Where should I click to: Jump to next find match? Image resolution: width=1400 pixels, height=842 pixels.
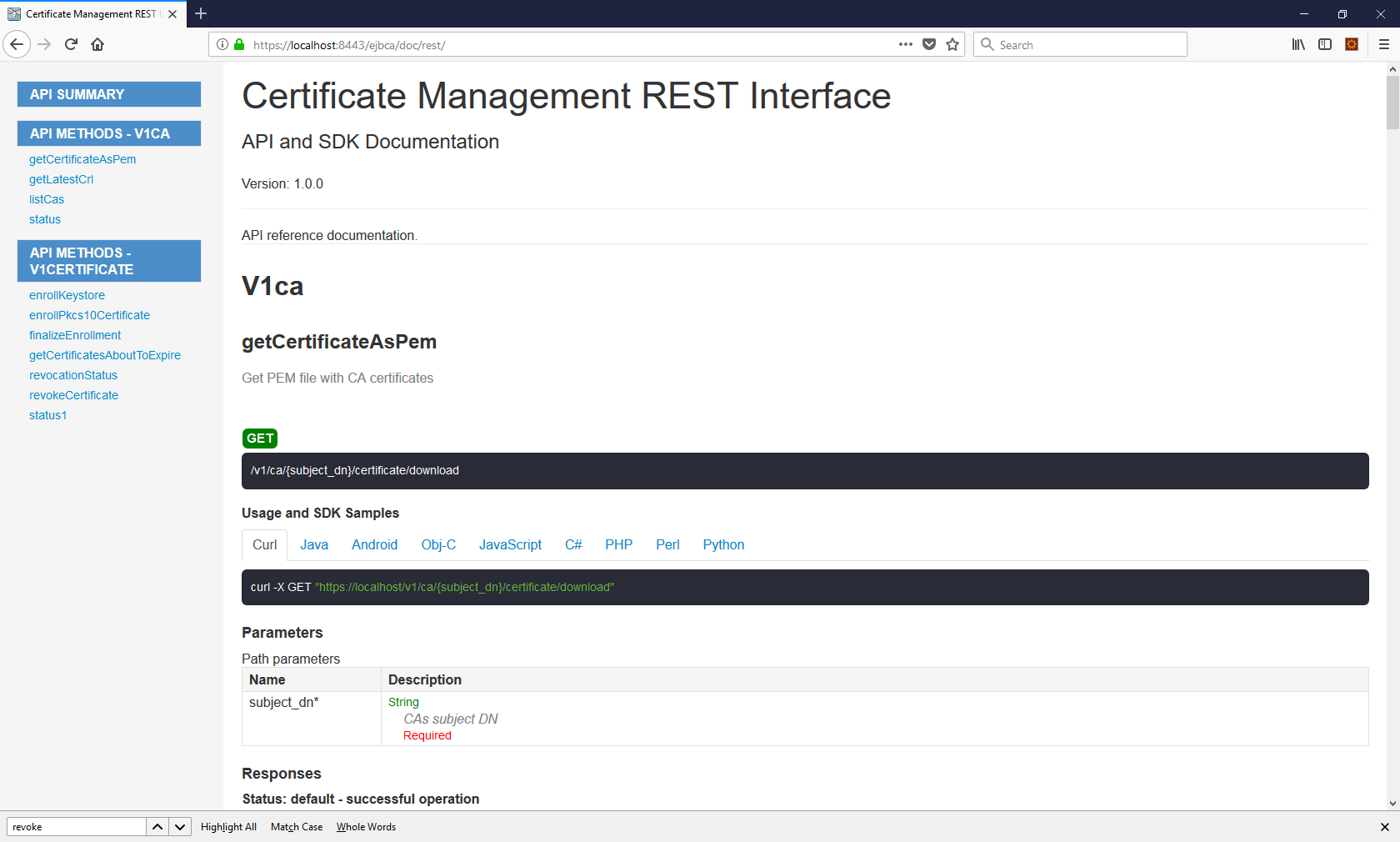180,827
